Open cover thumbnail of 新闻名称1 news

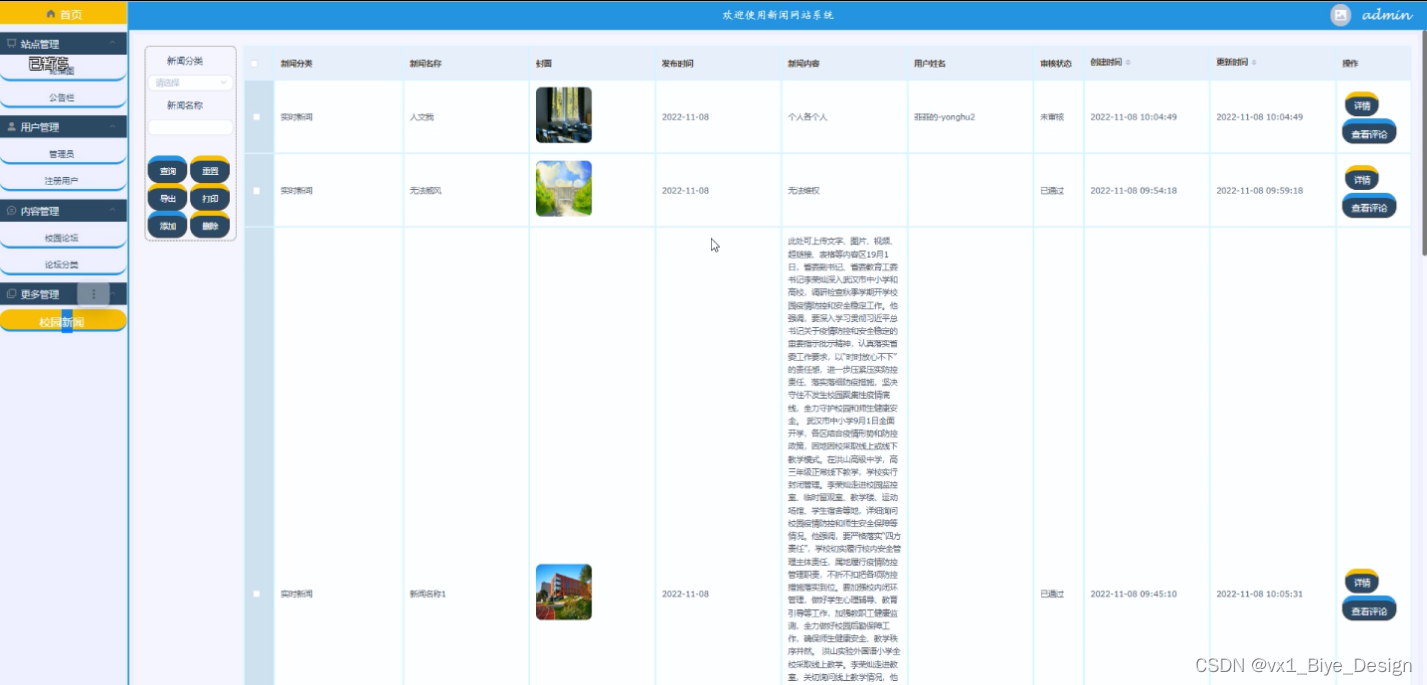pos(564,592)
